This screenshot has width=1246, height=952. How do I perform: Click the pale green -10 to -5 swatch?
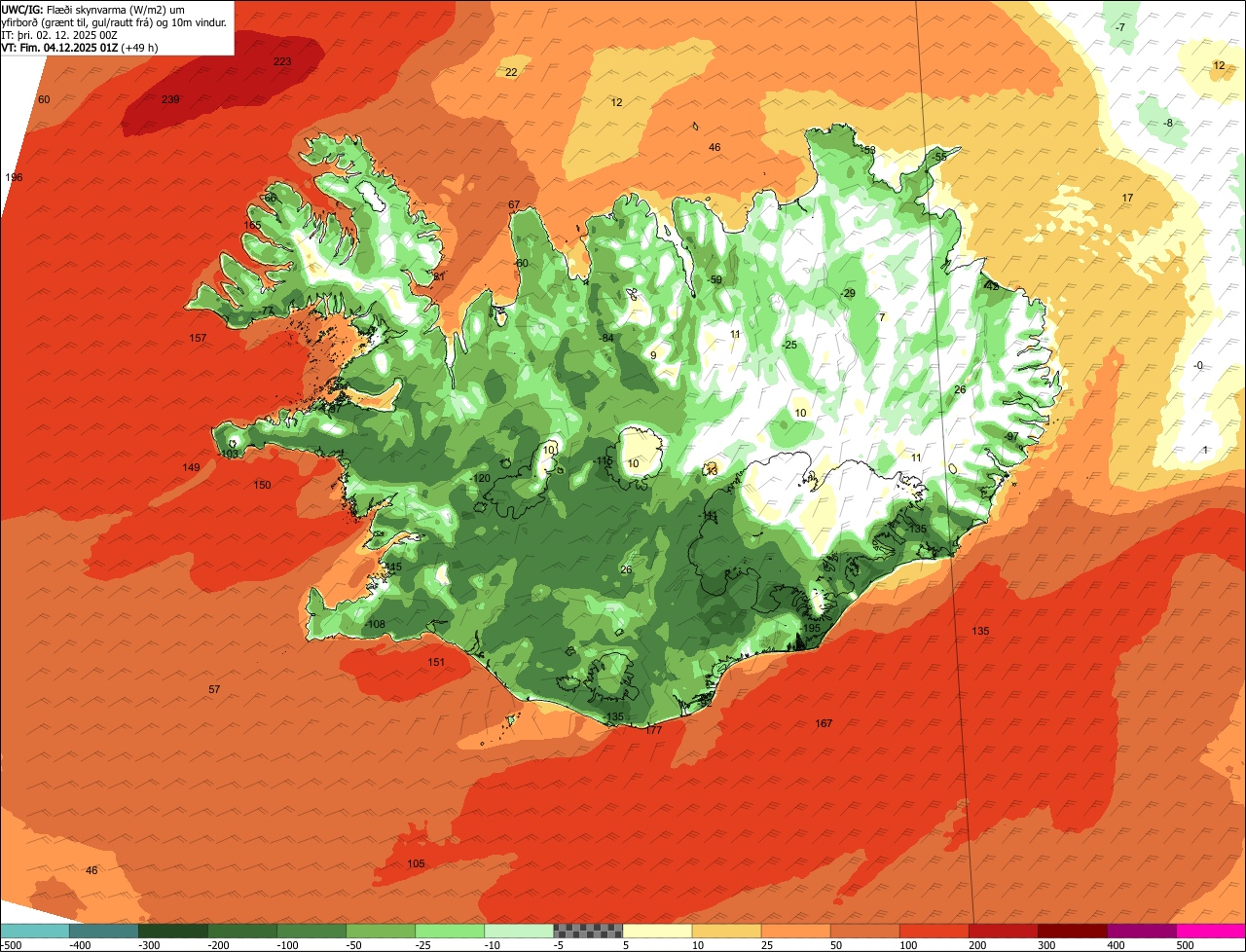(x=519, y=932)
